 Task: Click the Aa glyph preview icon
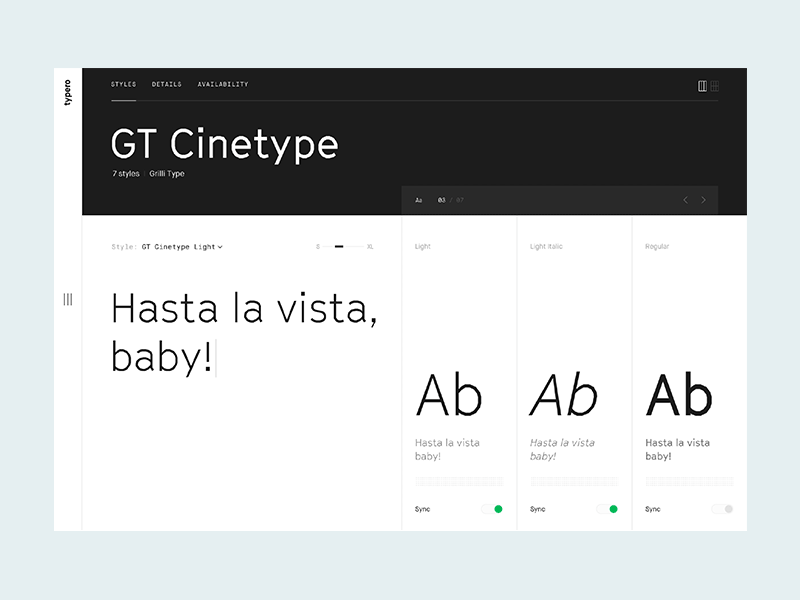(x=418, y=200)
